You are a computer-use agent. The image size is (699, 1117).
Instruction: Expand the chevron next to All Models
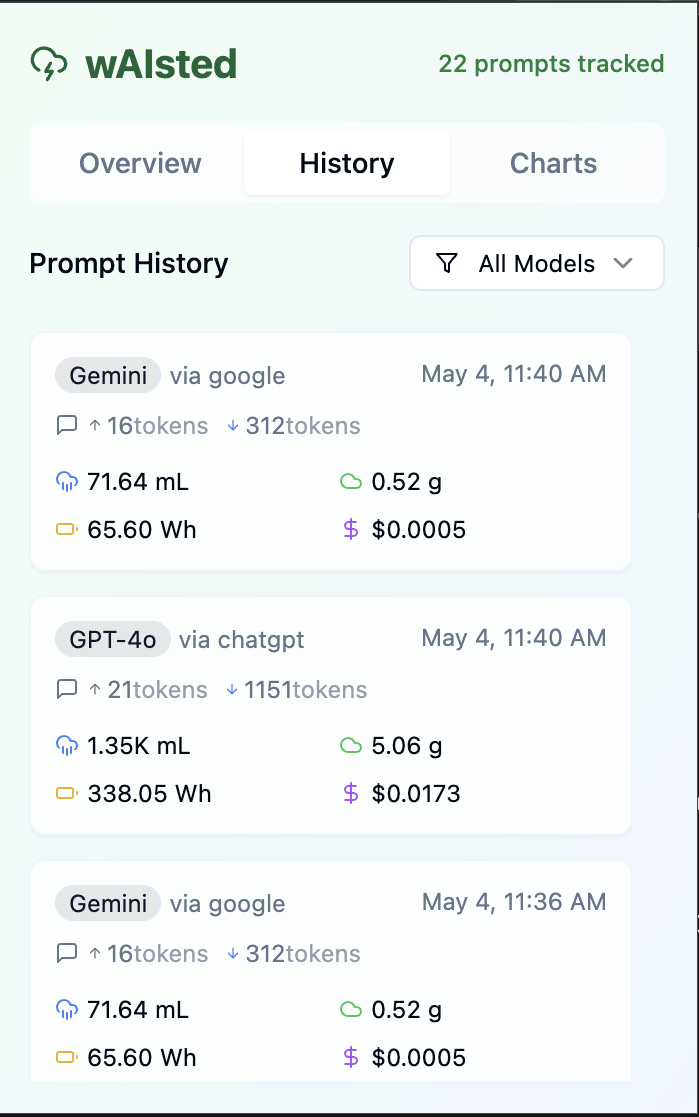pyautogui.click(x=623, y=263)
